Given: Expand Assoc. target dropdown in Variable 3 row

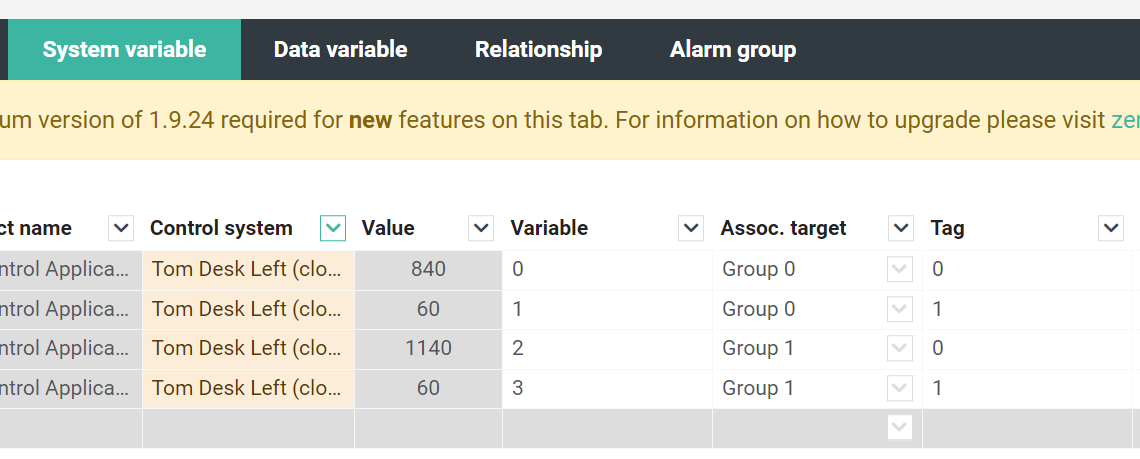Looking at the screenshot, I should (x=900, y=388).
